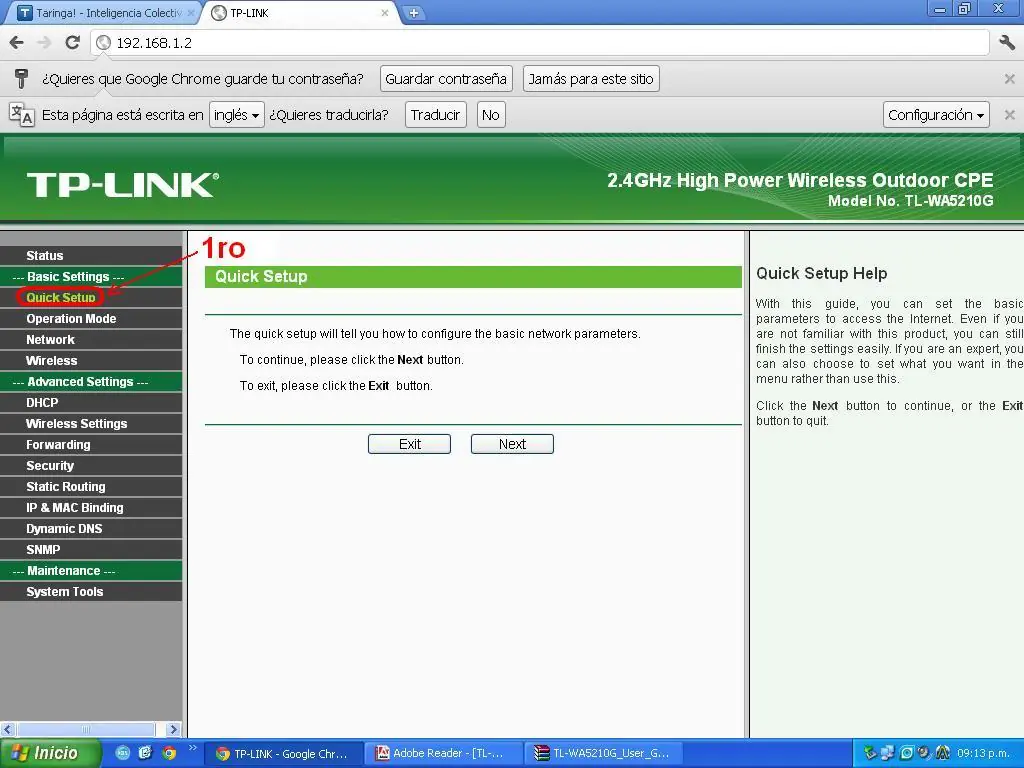Viewport: 1024px width, 768px height.
Task: Open the Status menu item
Action: (x=91, y=256)
